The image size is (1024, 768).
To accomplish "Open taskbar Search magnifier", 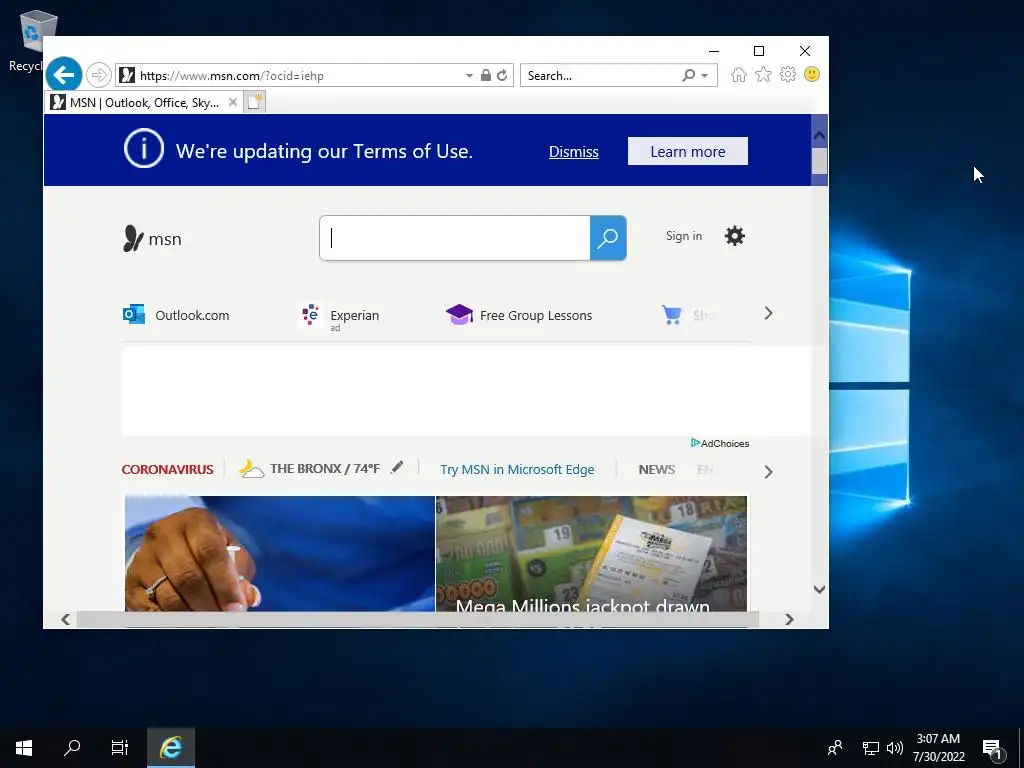I will click(x=72, y=748).
